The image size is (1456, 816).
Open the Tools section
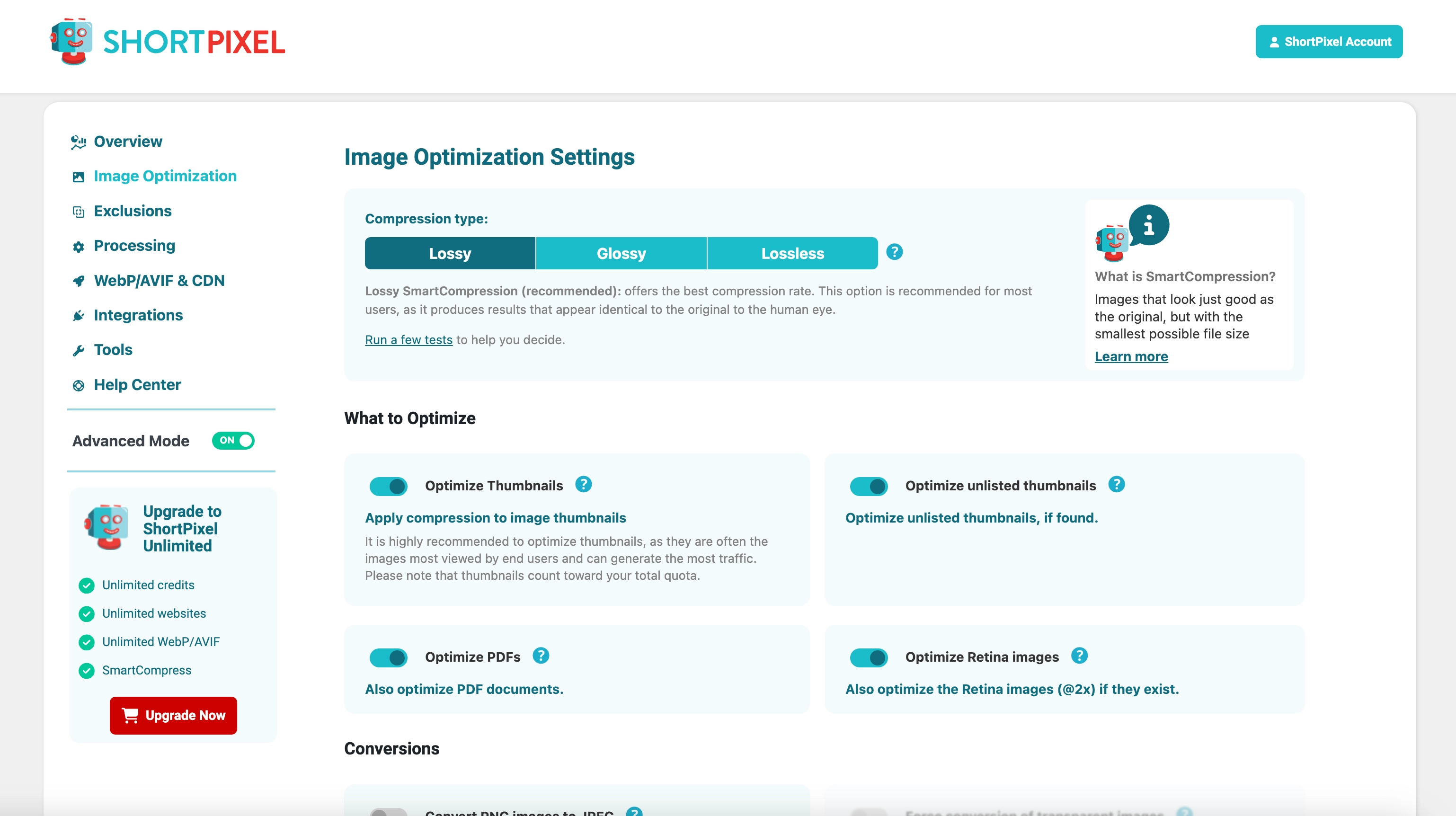(113, 350)
